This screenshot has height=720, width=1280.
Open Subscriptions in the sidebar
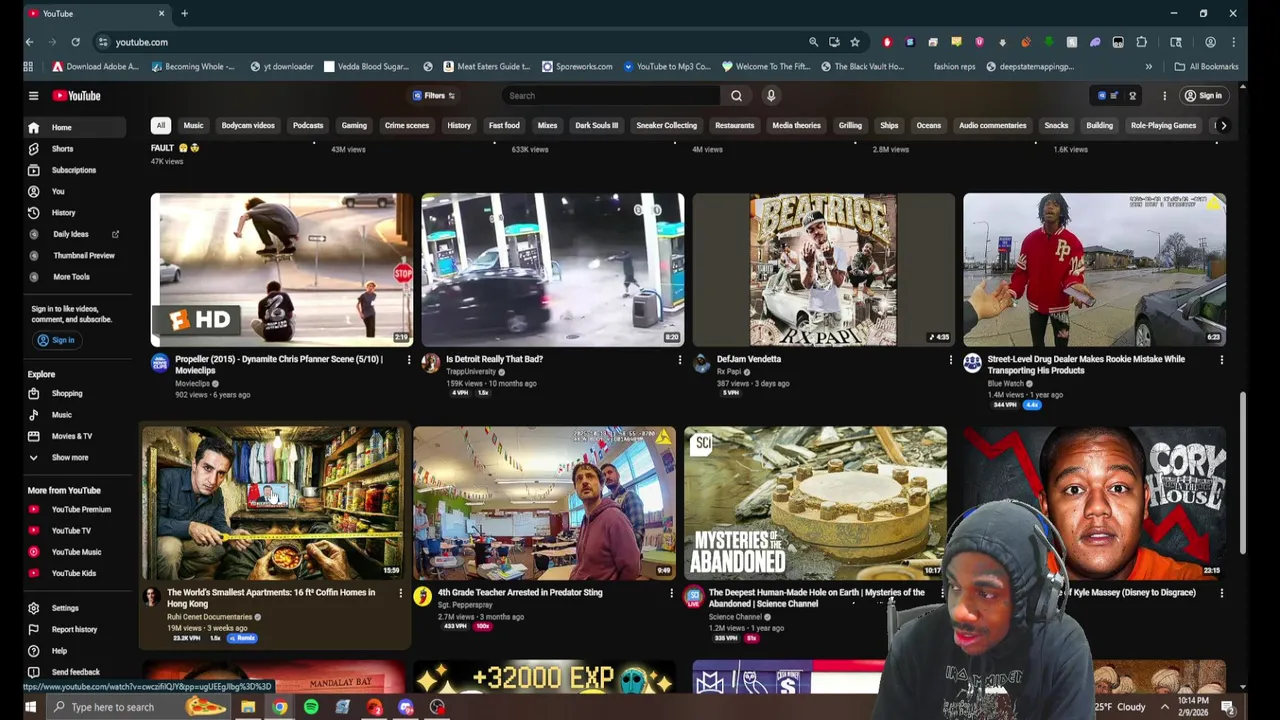75,170
